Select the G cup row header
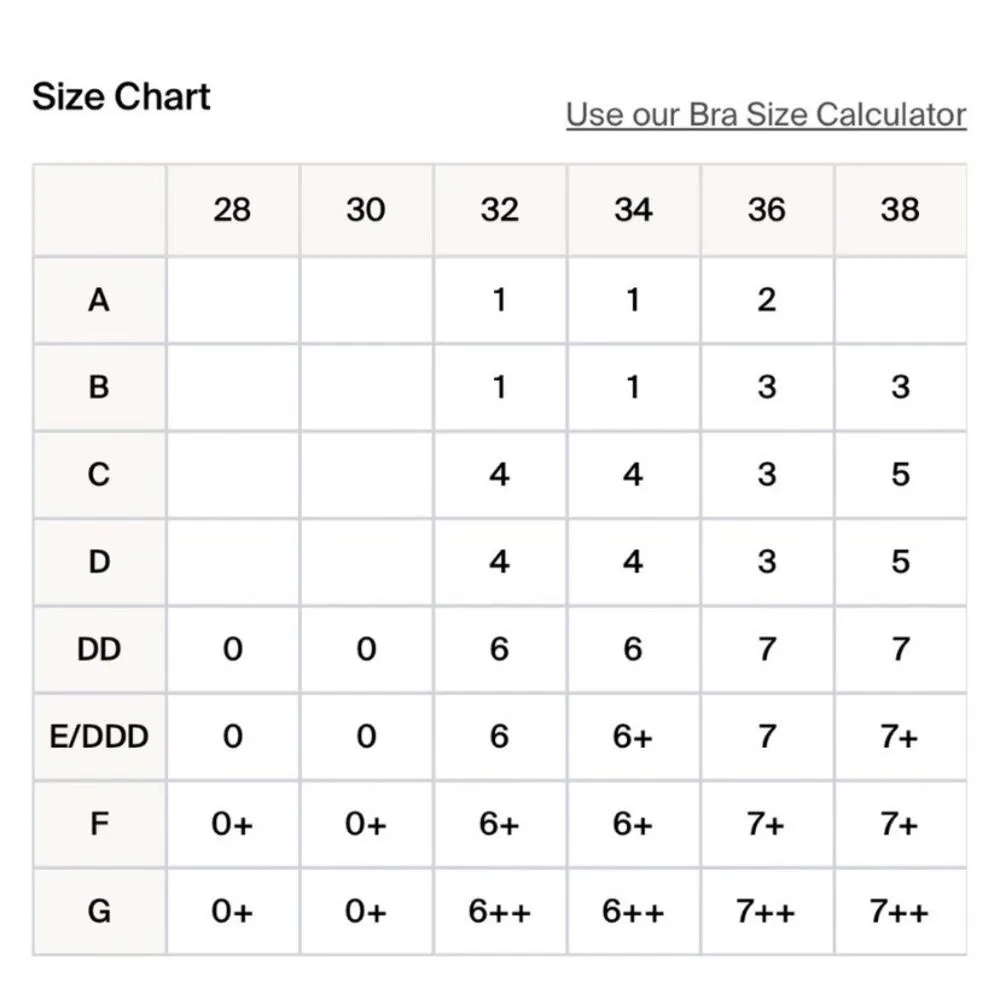 coord(99,912)
